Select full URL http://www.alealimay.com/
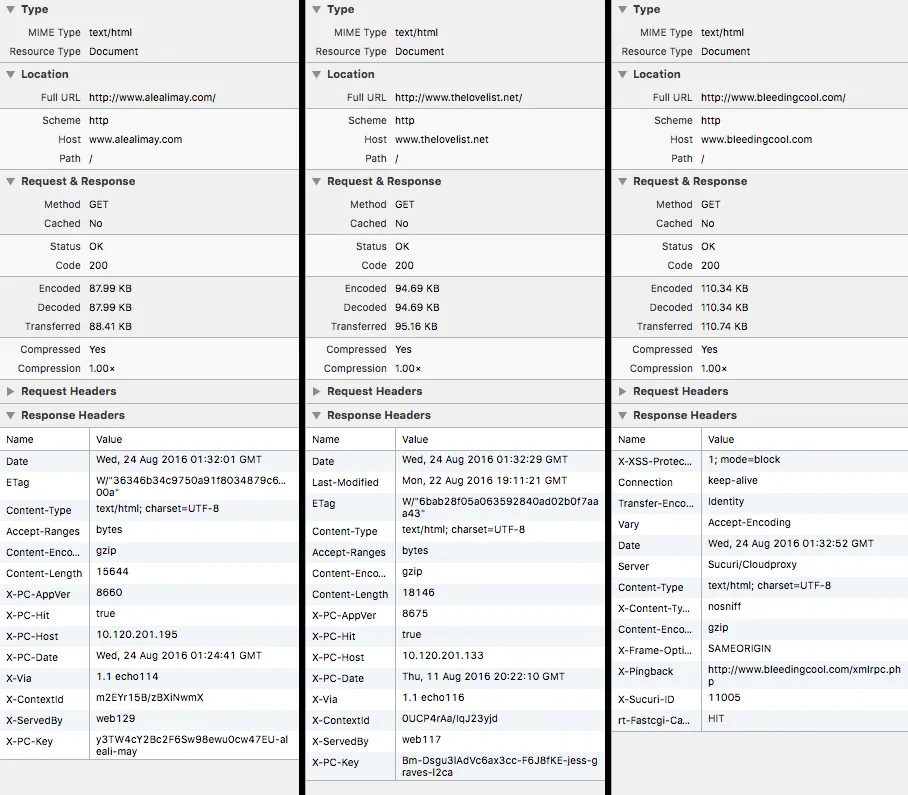 click(152, 97)
